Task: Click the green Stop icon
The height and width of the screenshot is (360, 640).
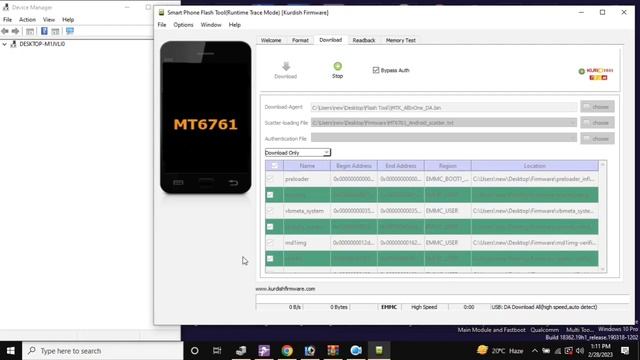Action: click(338, 66)
